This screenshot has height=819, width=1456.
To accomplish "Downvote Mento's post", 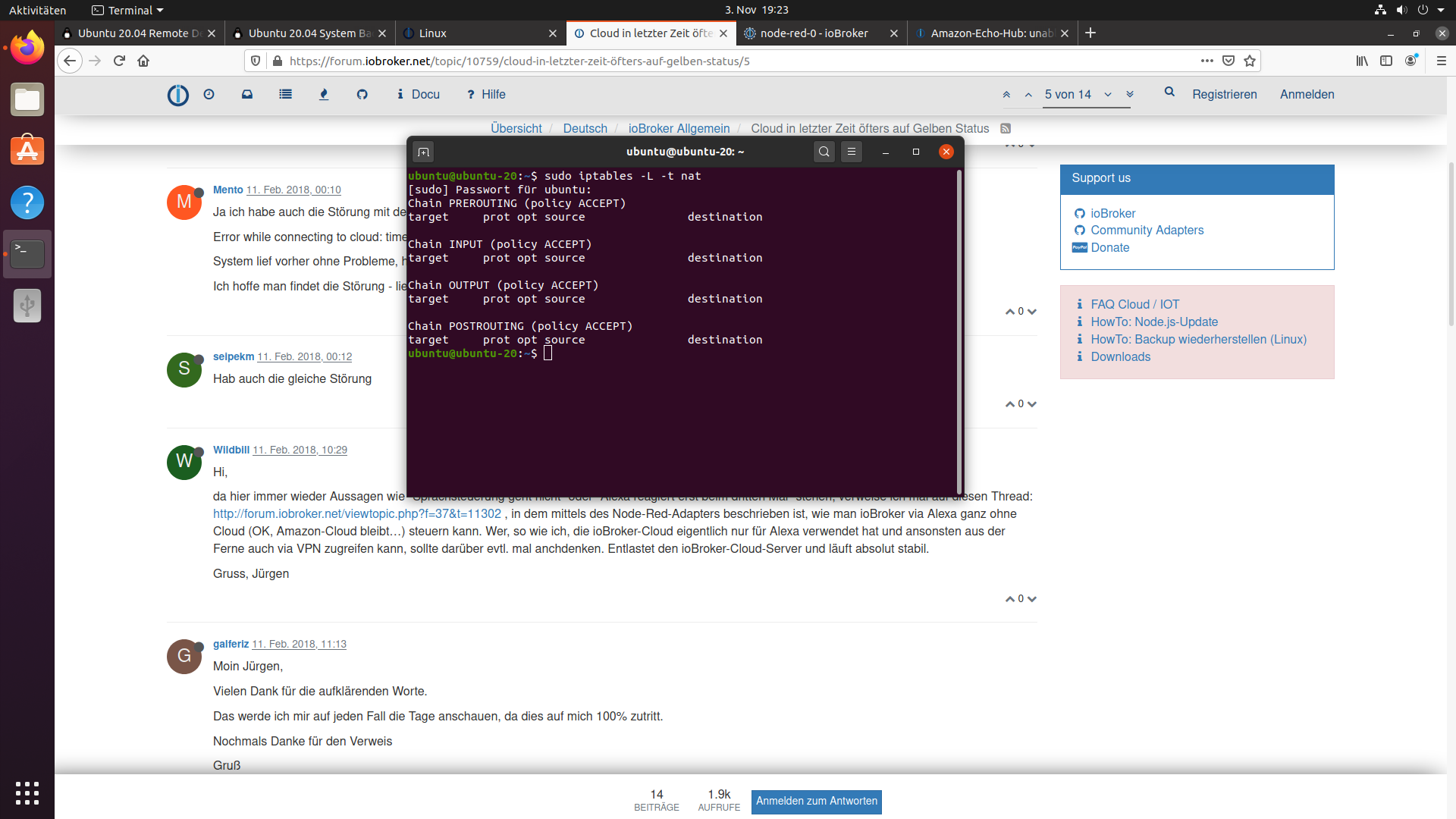I will [x=1031, y=312].
